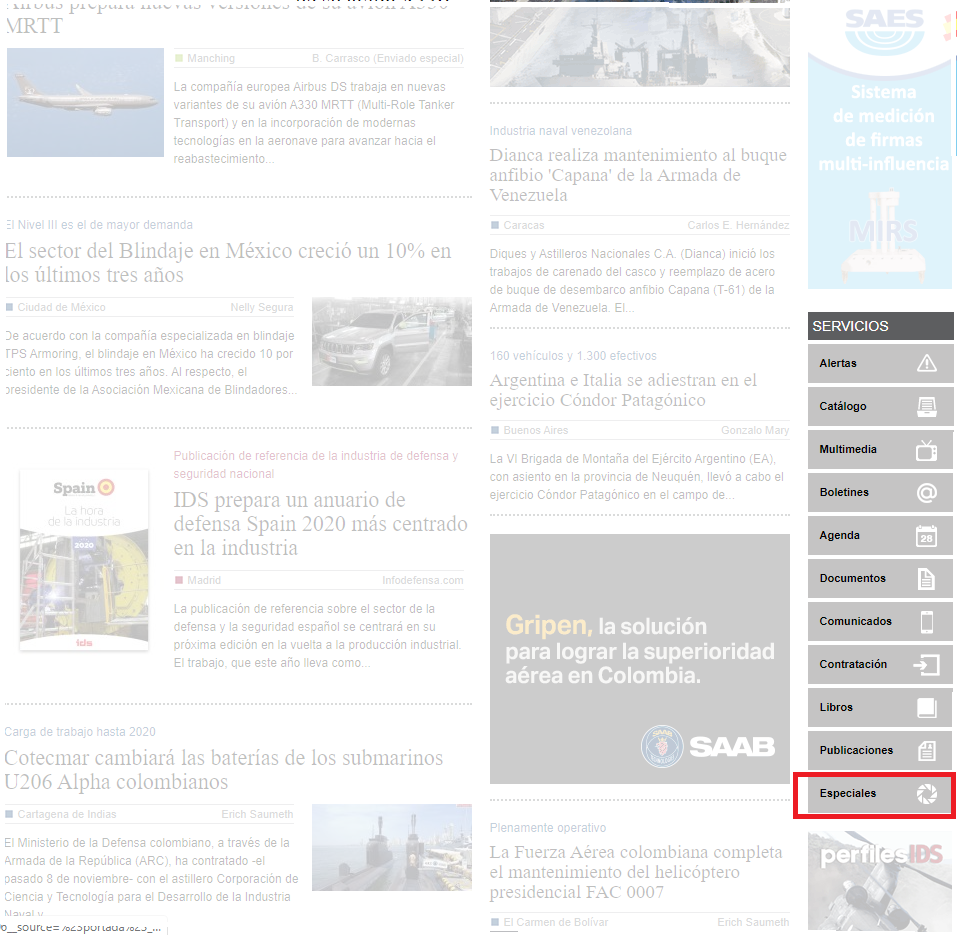Screen dimensions: 957x935
Task: Click the 'Madrid' dateline
Action: (204, 580)
